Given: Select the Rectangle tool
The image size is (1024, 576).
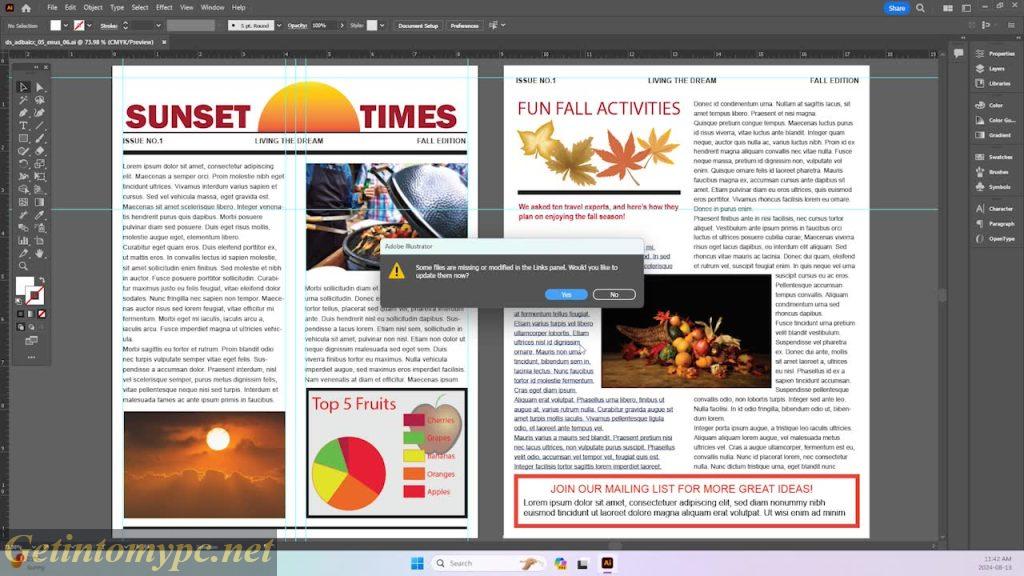Looking at the screenshot, I should point(23,138).
